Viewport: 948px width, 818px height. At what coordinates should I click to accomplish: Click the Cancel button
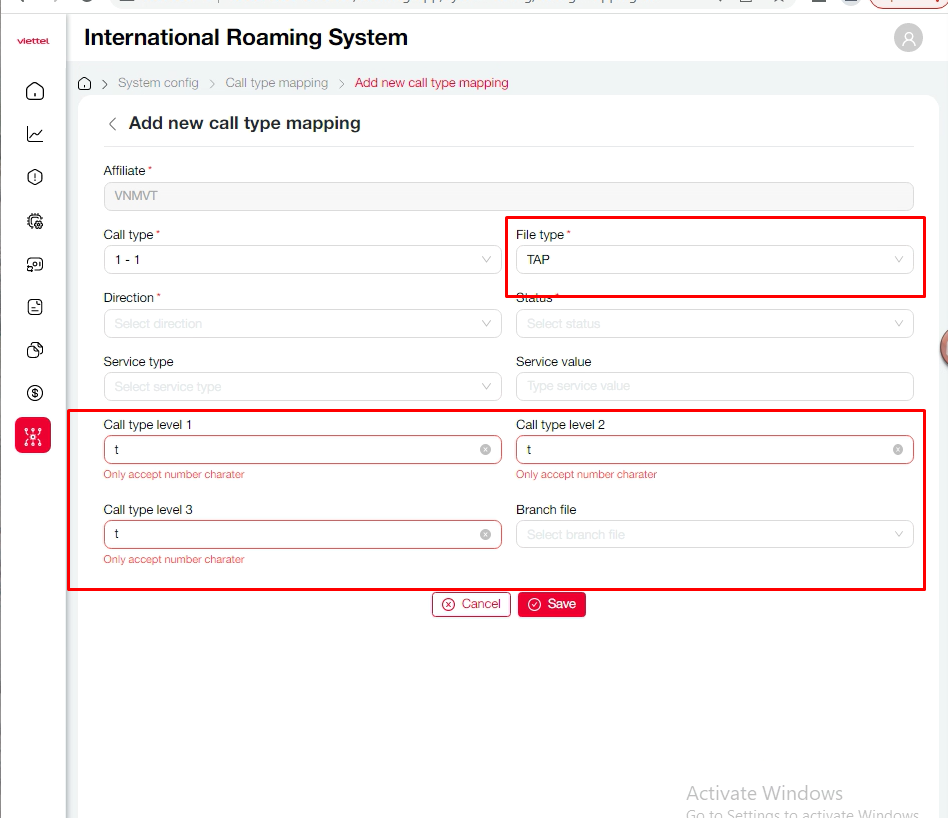click(471, 604)
